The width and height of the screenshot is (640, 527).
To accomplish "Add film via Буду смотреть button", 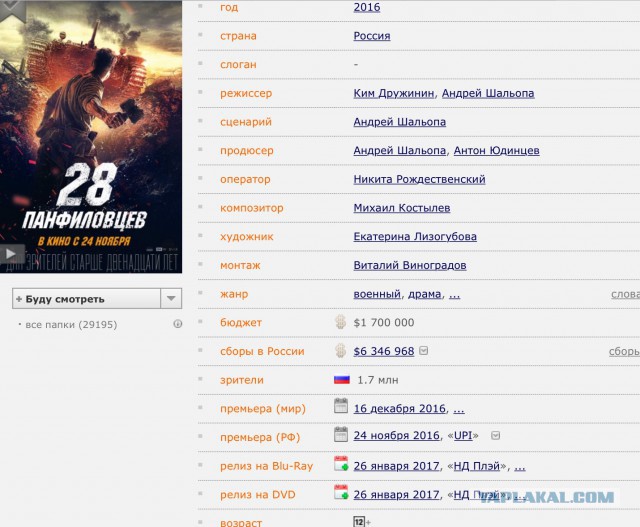I will coord(86,299).
